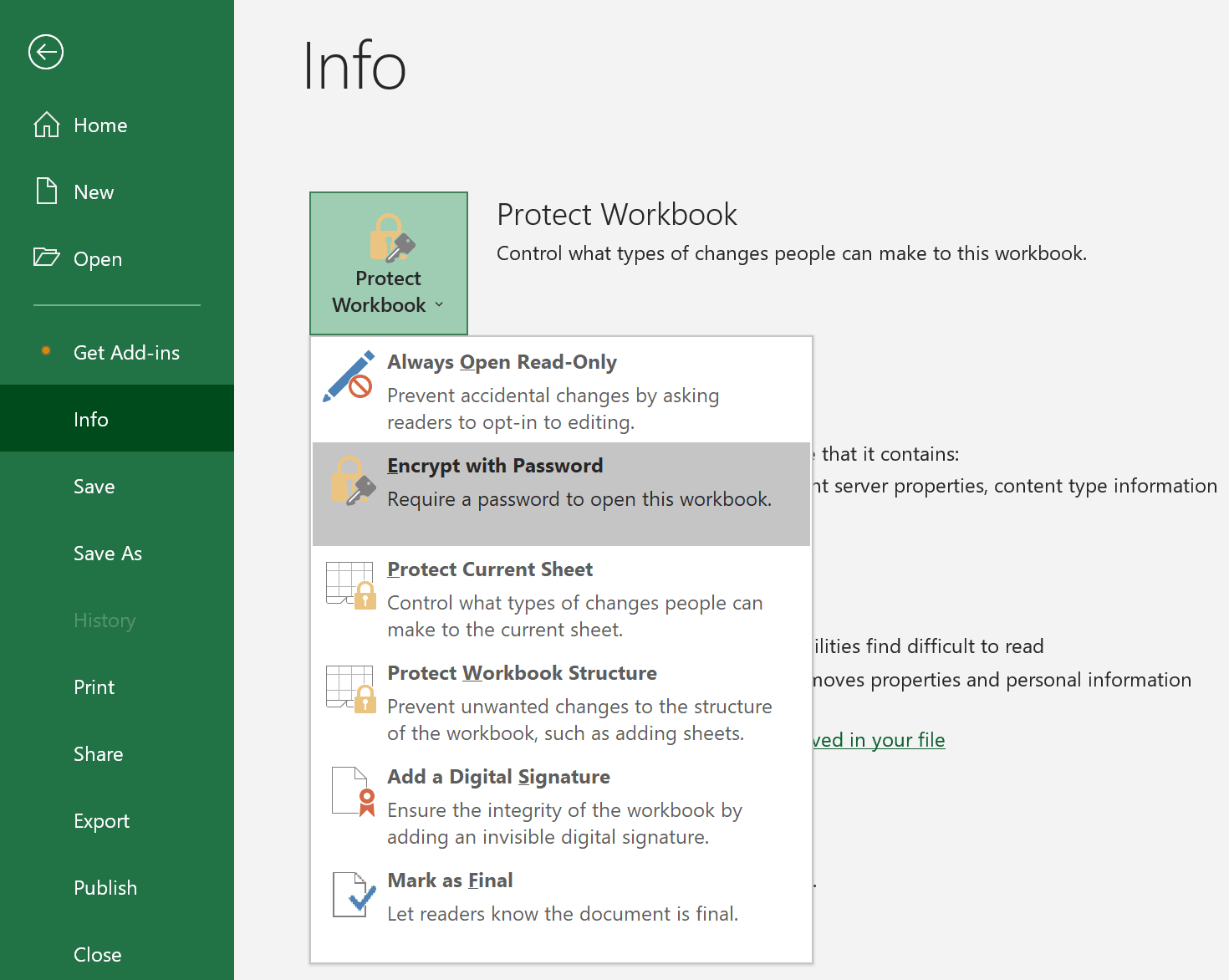Image resolution: width=1229 pixels, height=980 pixels.
Task: Open the Share page
Action: [x=99, y=754]
